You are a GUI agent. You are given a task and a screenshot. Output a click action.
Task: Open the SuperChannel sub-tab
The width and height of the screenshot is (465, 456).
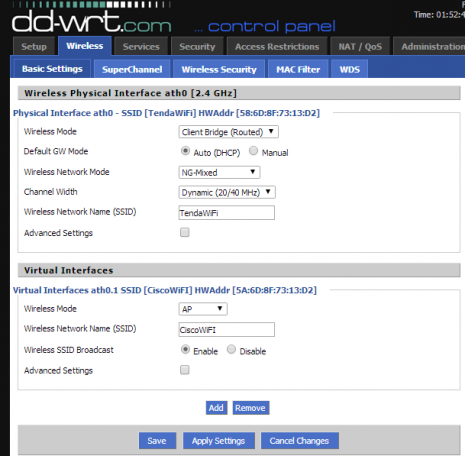pyautogui.click(x=132, y=69)
